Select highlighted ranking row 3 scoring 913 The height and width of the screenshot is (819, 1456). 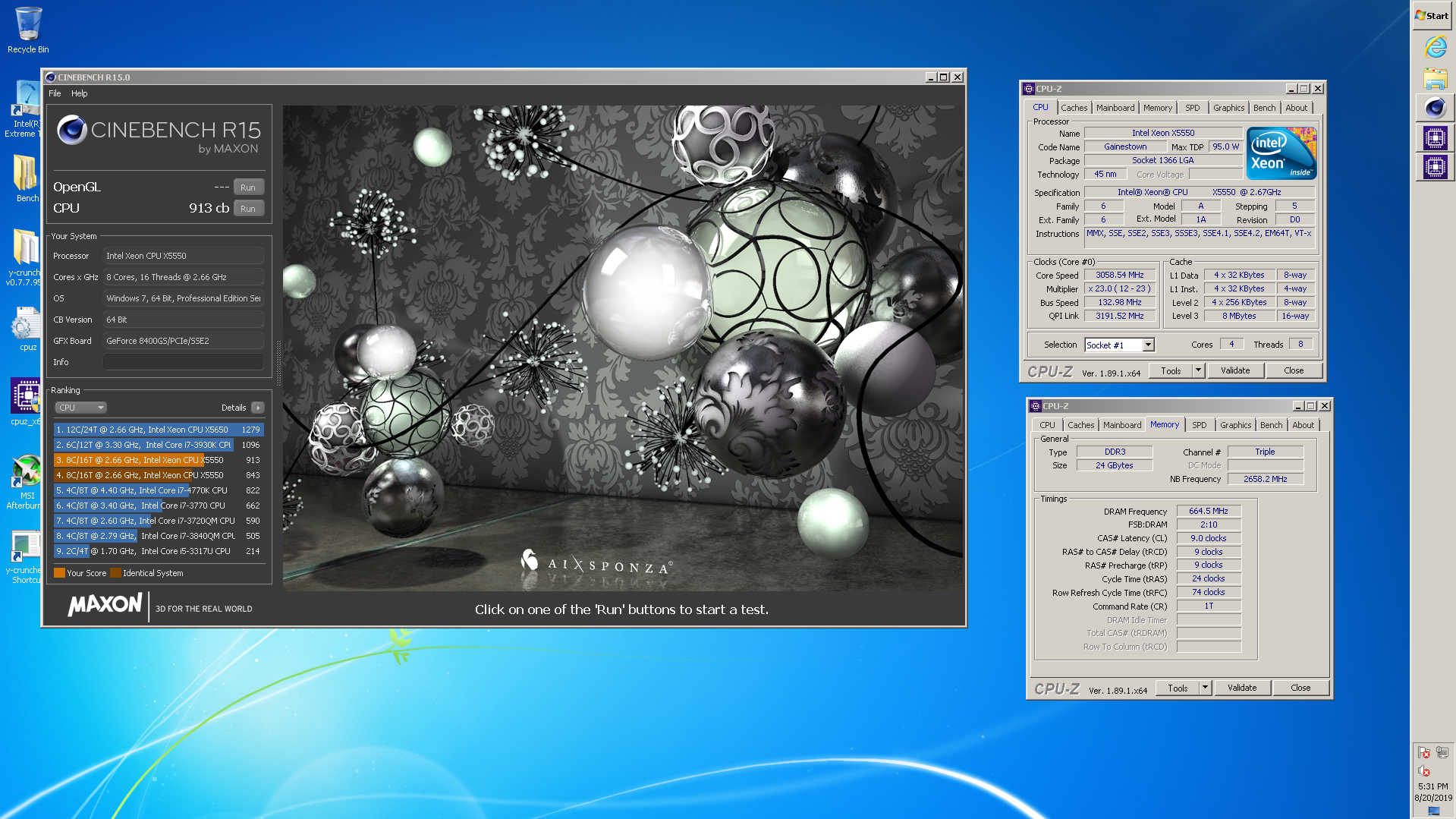pyautogui.click(x=159, y=460)
